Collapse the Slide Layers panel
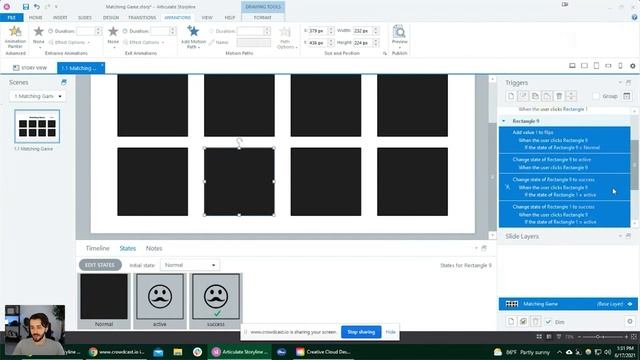This screenshot has height=360, width=640. click(620, 236)
